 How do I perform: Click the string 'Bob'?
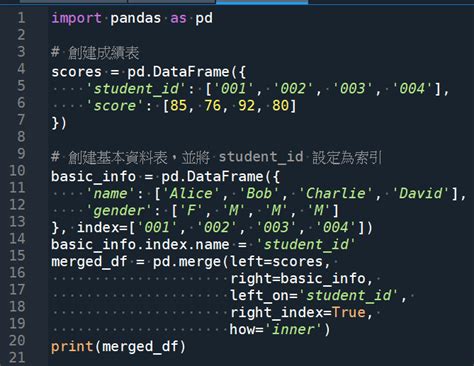pos(259,194)
